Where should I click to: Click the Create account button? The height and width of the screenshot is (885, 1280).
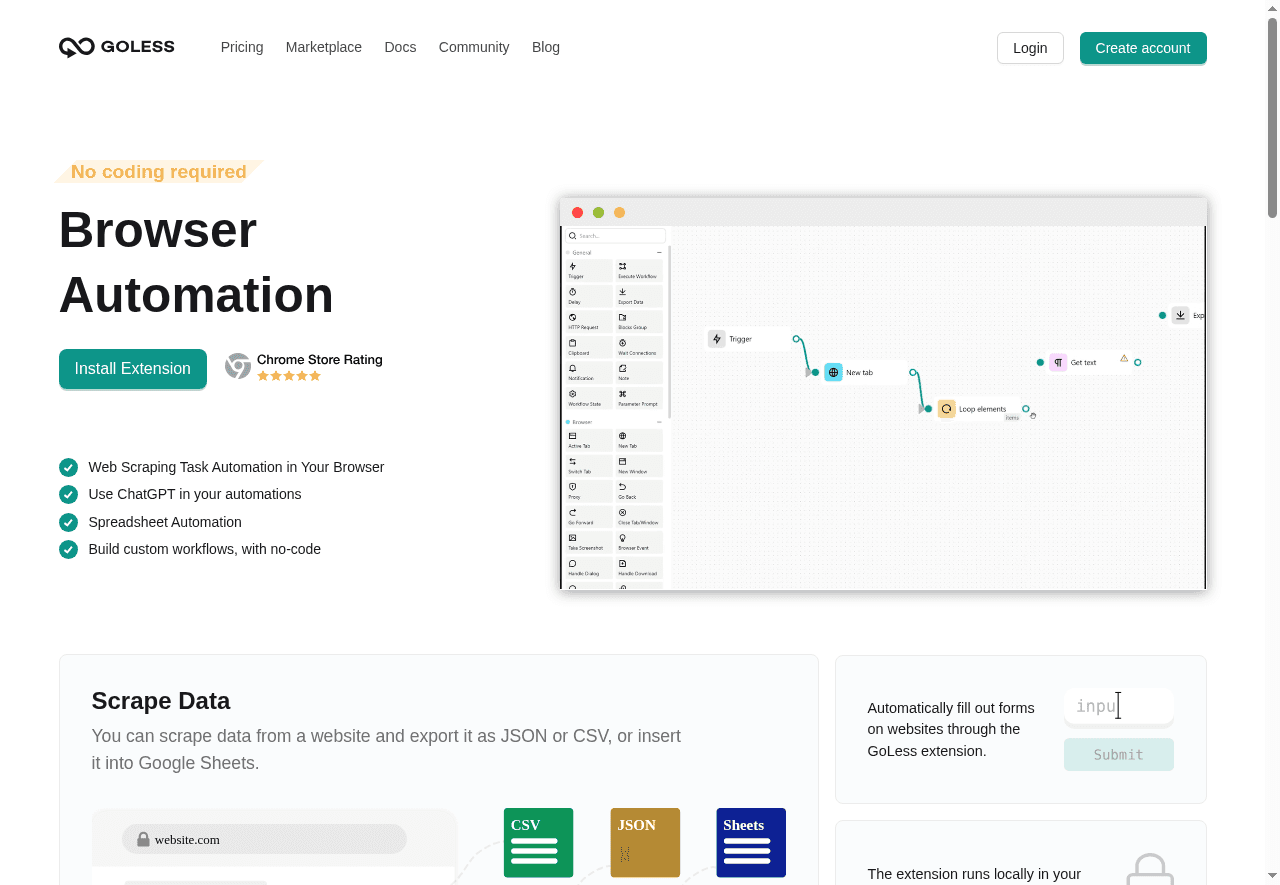coord(1143,48)
